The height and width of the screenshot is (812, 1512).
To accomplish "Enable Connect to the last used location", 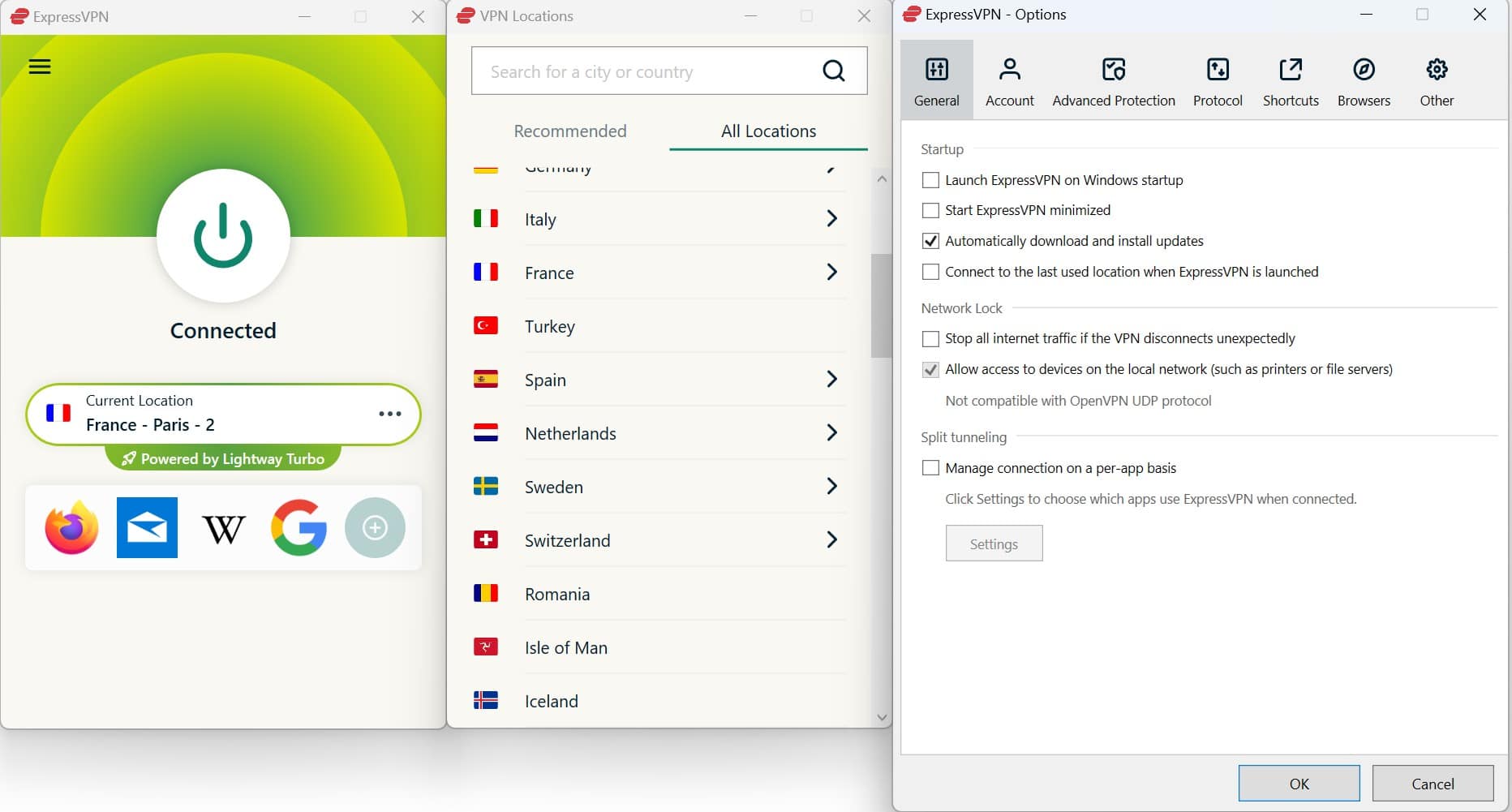I will [931, 272].
